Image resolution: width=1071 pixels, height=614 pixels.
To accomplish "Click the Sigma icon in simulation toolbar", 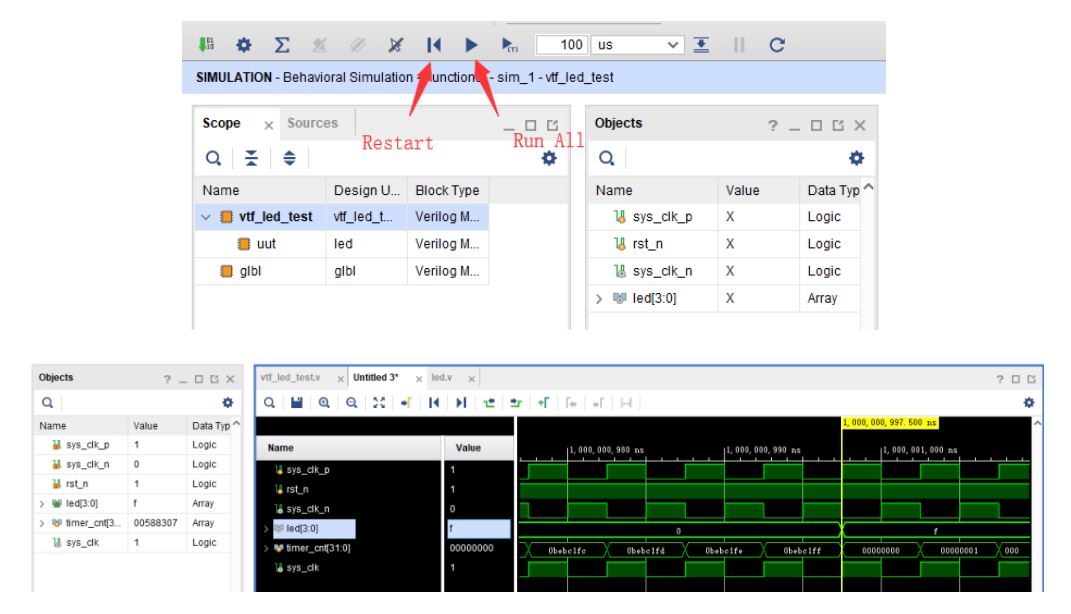I will [x=281, y=45].
